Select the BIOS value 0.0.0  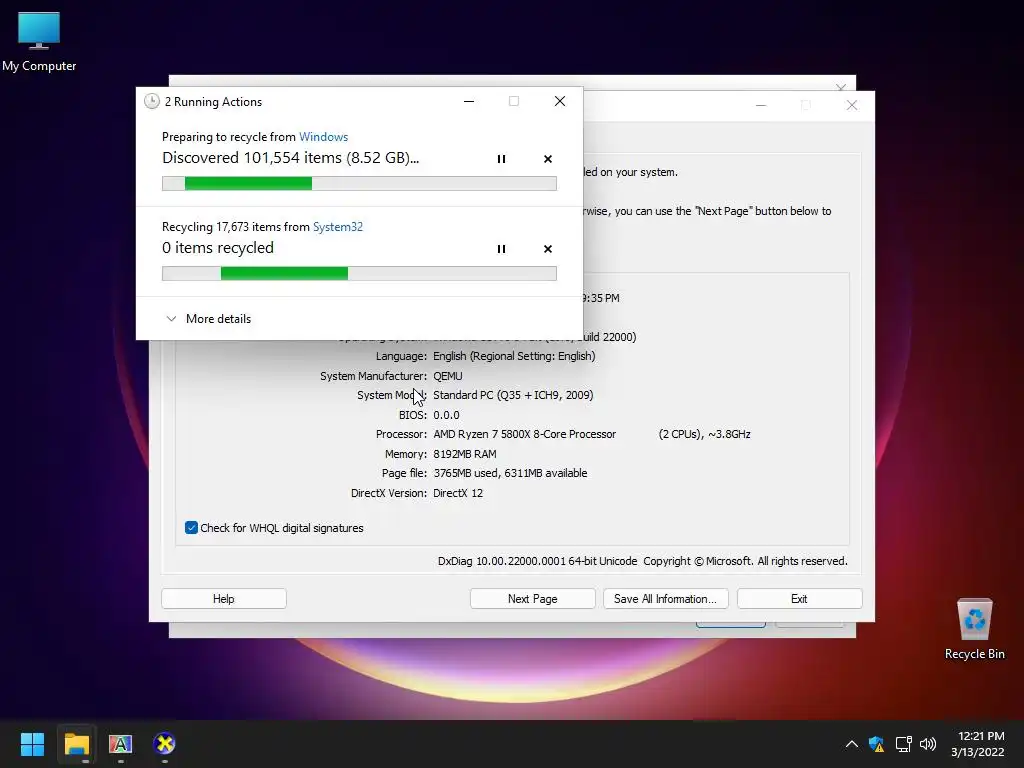click(x=446, y=415)
